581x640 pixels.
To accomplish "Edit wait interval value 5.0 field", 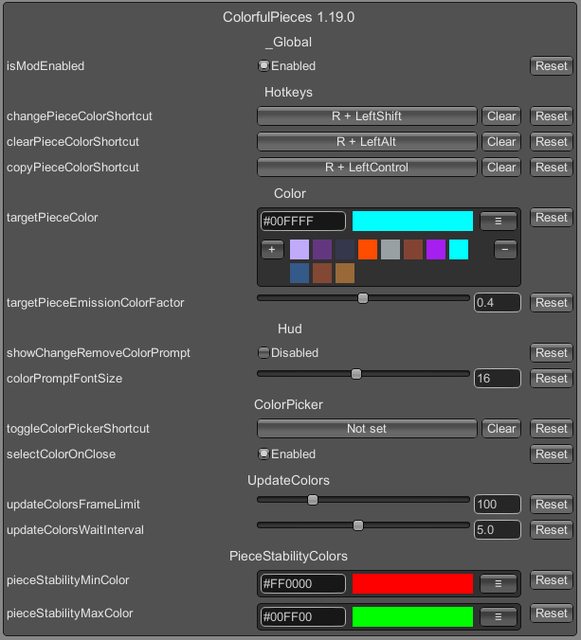I will (x=497, y=530).
